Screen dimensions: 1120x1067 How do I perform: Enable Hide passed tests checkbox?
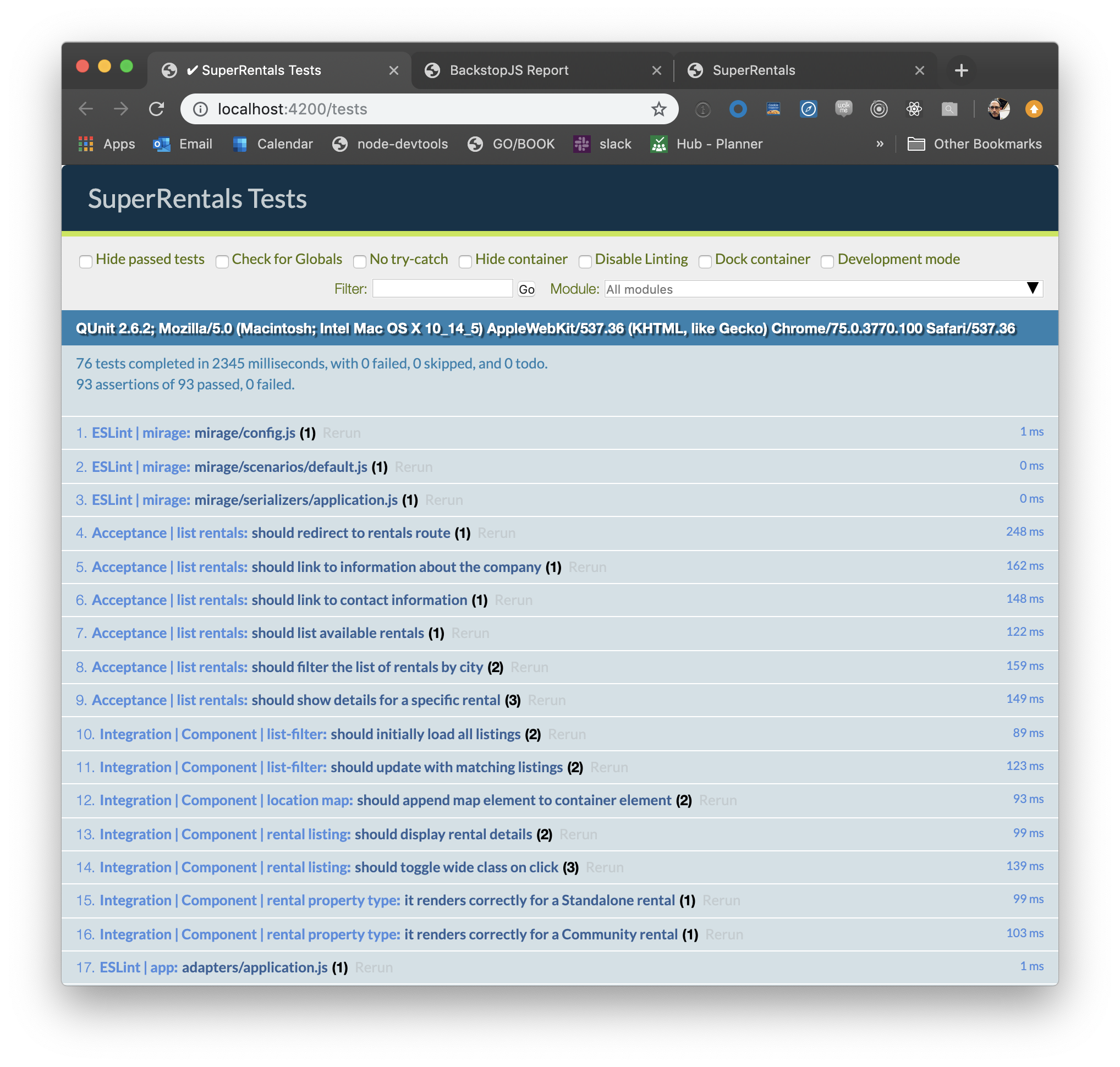pyautogui.click(x=86, y=261)
